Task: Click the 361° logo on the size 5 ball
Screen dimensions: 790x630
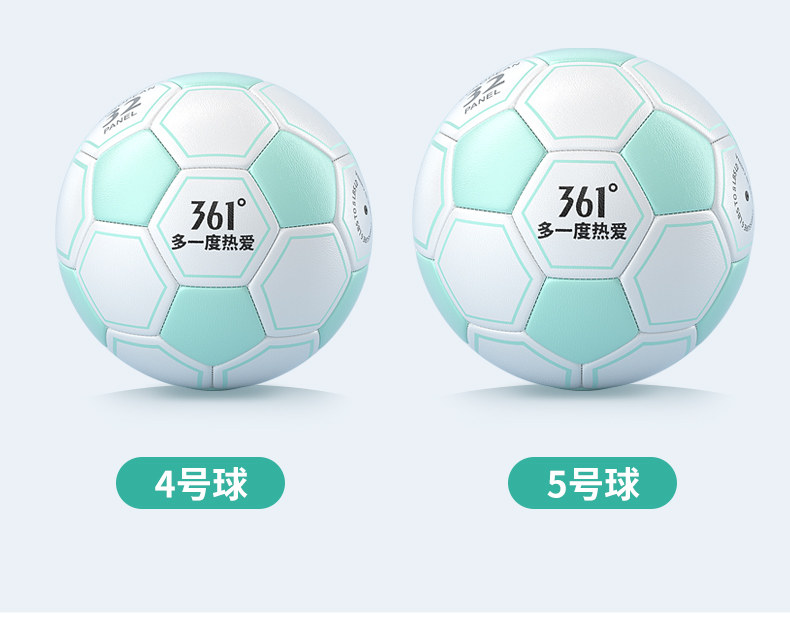Action: [x=587, y=200]
